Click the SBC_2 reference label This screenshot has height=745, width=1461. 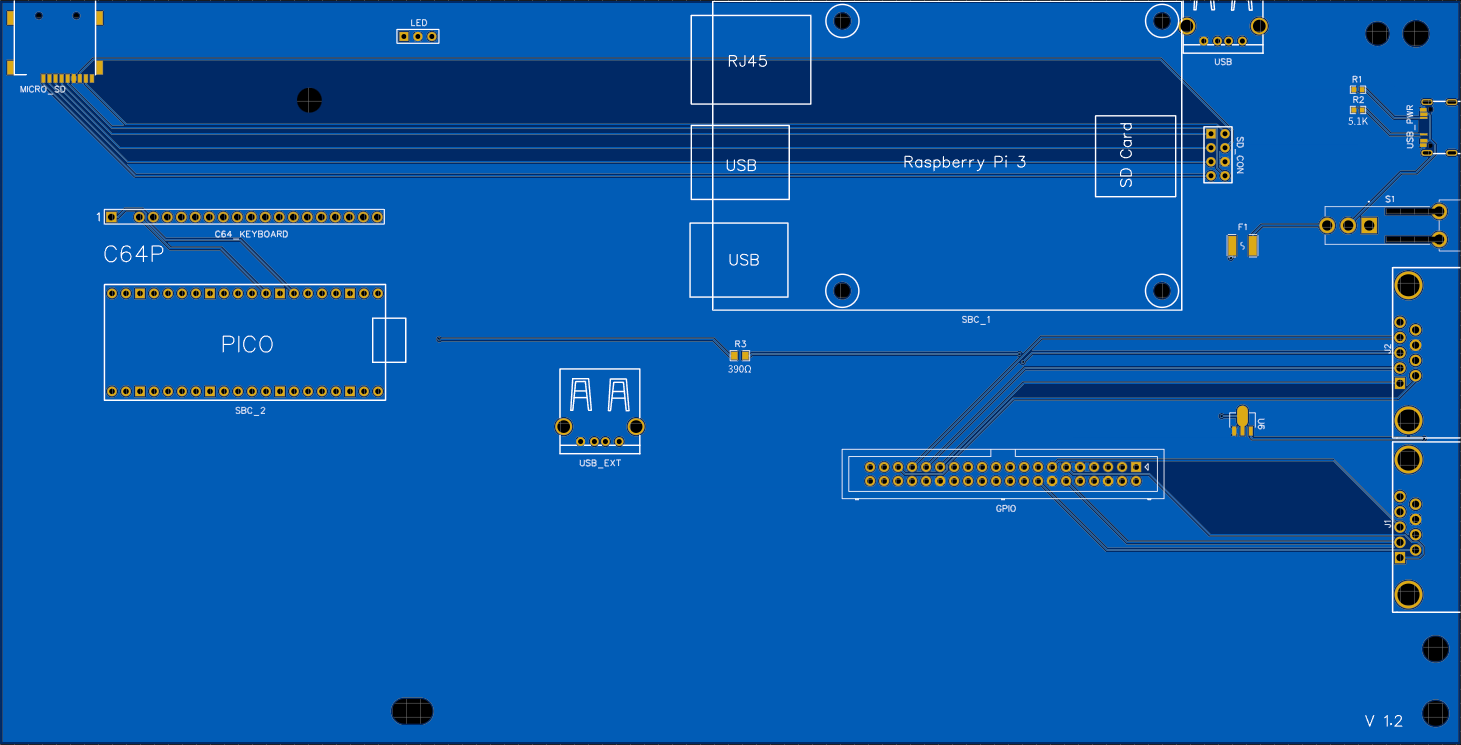[x=250, y=411]
